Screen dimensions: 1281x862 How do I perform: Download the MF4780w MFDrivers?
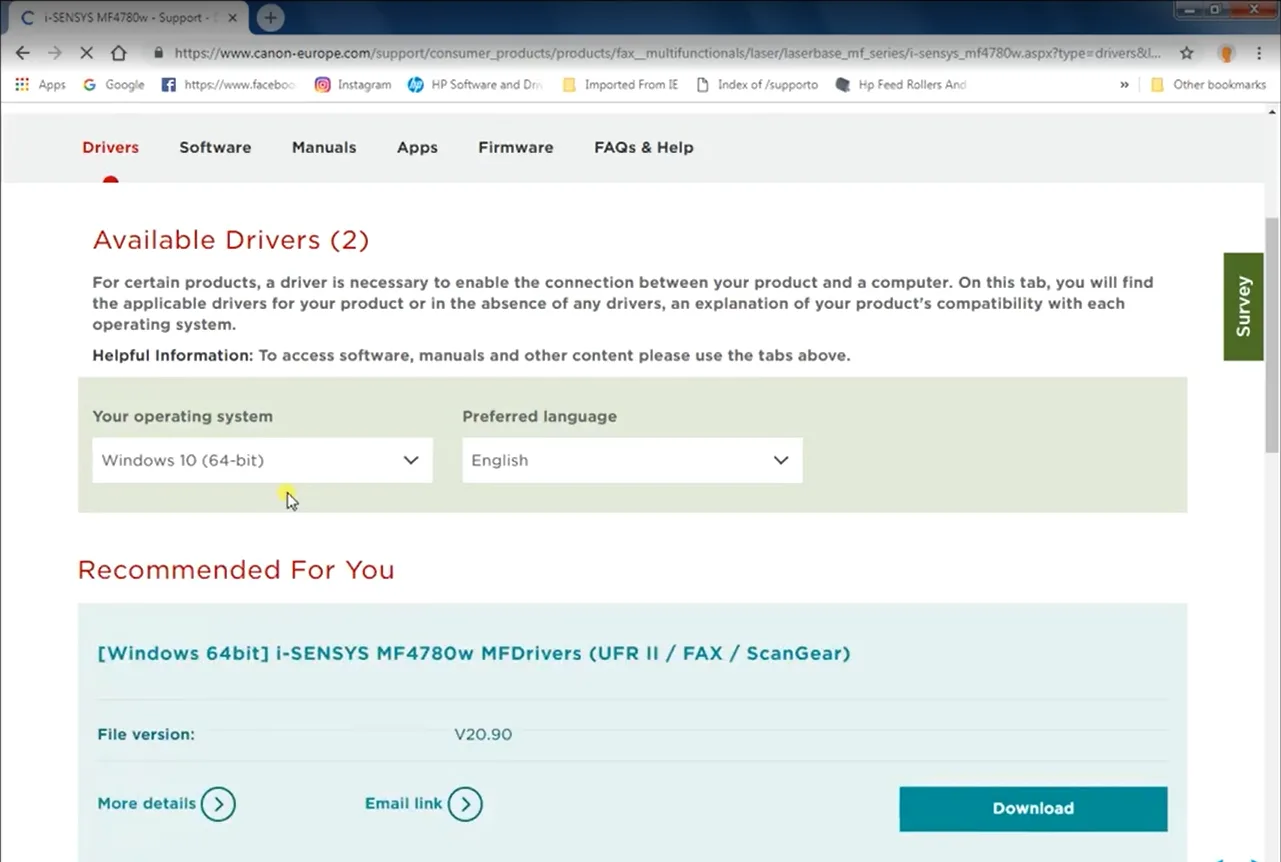(x=1033, y=809)
